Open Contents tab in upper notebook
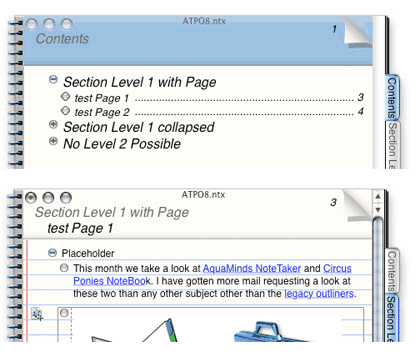 (392, 97)
